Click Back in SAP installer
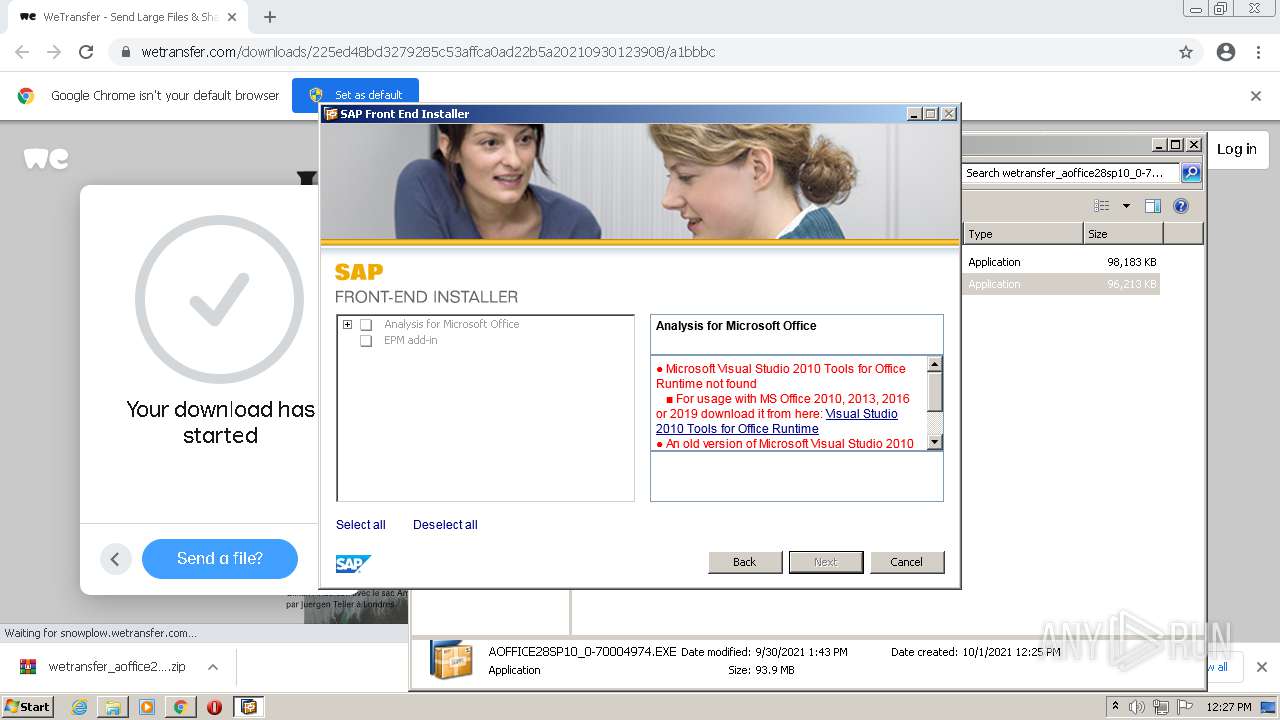This screenshot has width=1280, height=720. 745,562
